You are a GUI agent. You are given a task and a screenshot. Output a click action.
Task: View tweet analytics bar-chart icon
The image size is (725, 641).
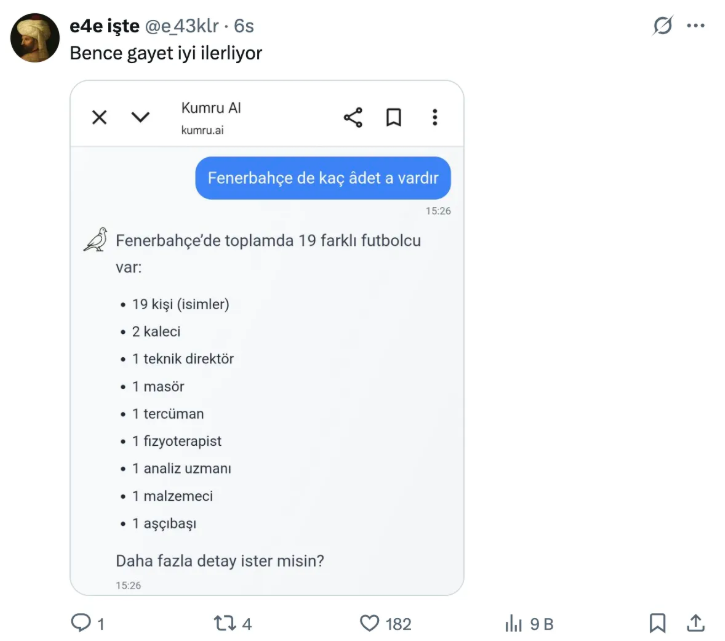pyautogui.click(x=514, y=623)
